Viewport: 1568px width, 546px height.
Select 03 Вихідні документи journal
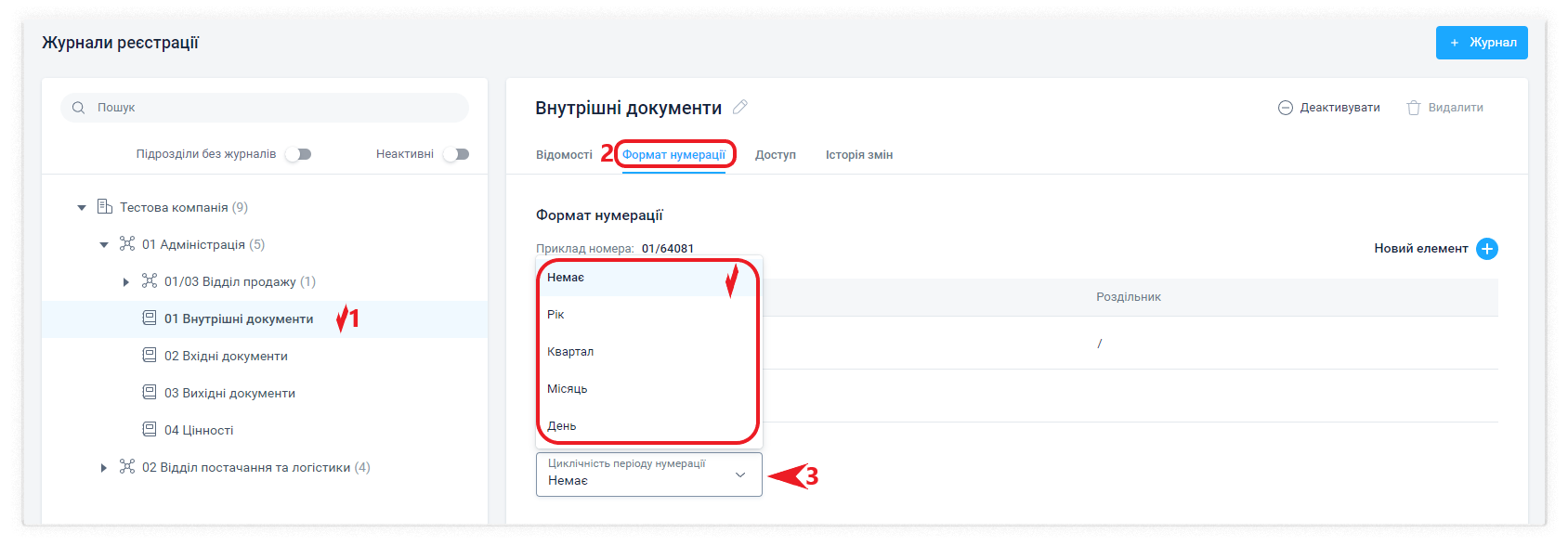coord(229,393)
